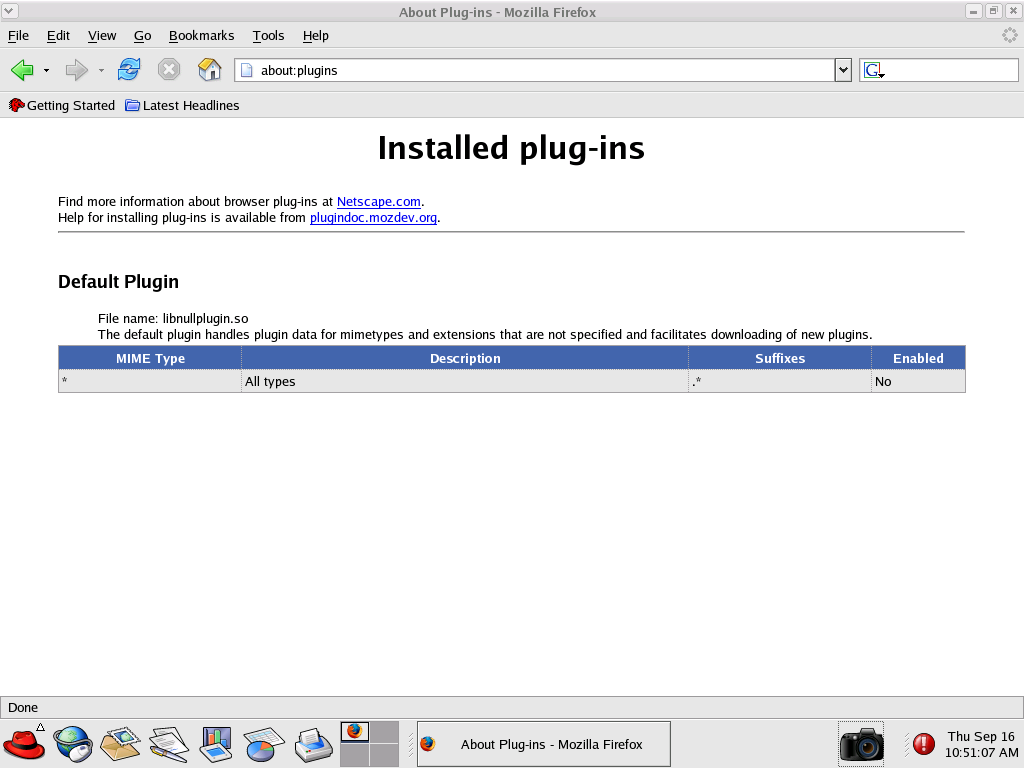The height and width of the screenshot is (768, 1024).
Task: Open the Bookmarks menu
Action: tap(201, 36)
